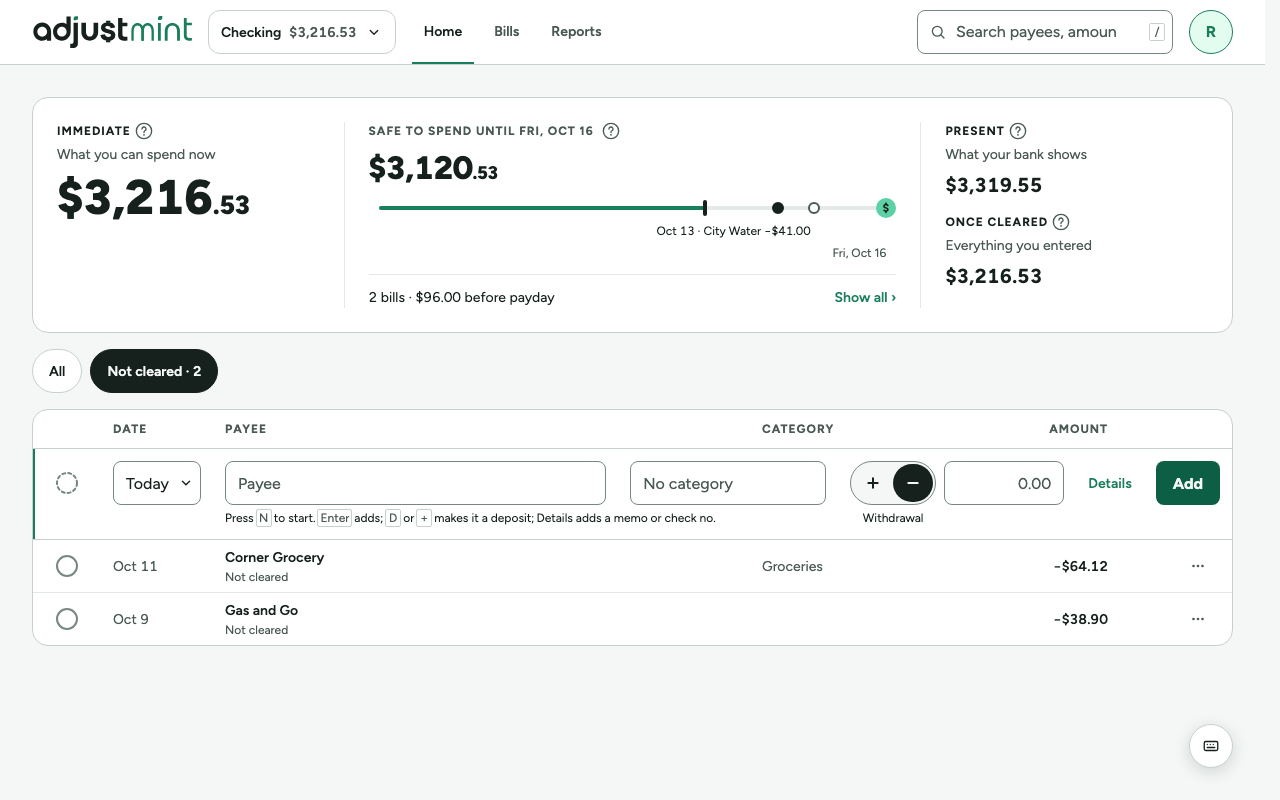The height and width of the screenshot is (800, 1280).
Task: Toggle cleared status for the new entry
Action: tap(67, 483)
